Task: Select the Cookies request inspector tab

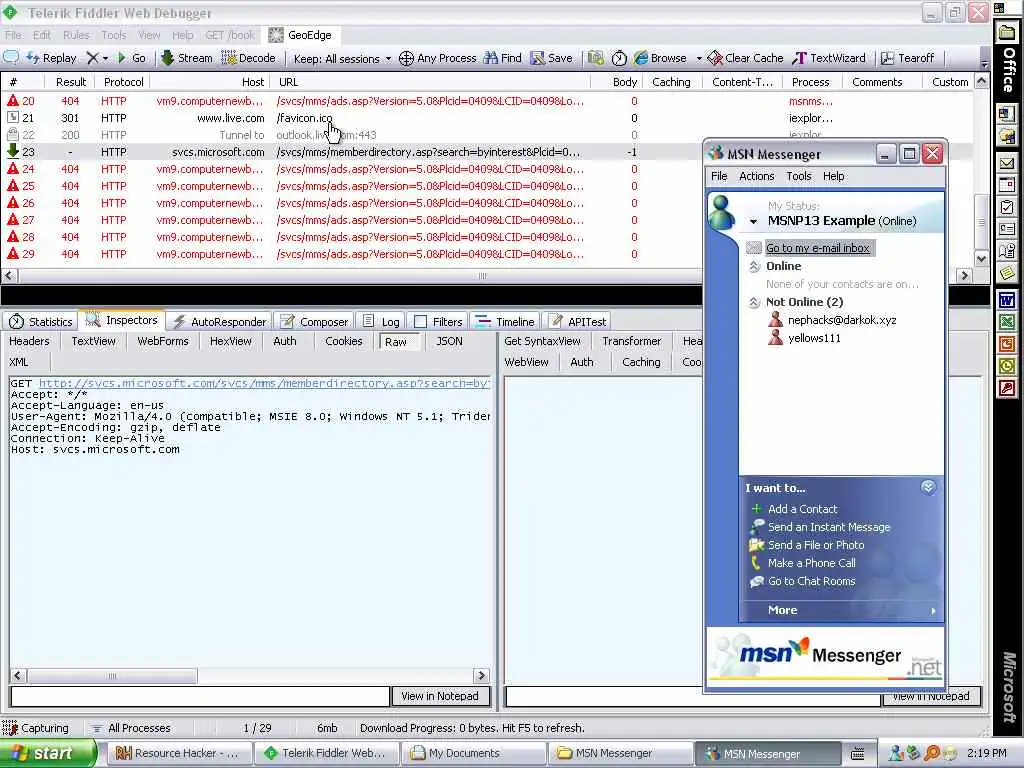Action: point(344,341)
